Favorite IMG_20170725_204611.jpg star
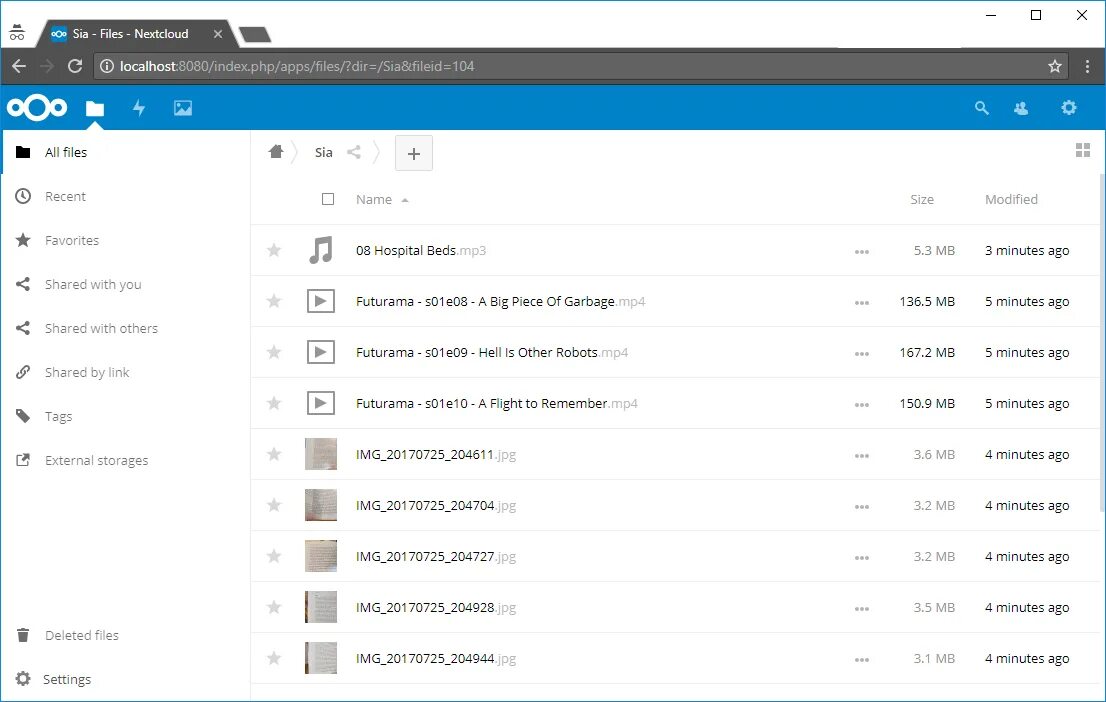1106x702 pixels. point(274,454)
